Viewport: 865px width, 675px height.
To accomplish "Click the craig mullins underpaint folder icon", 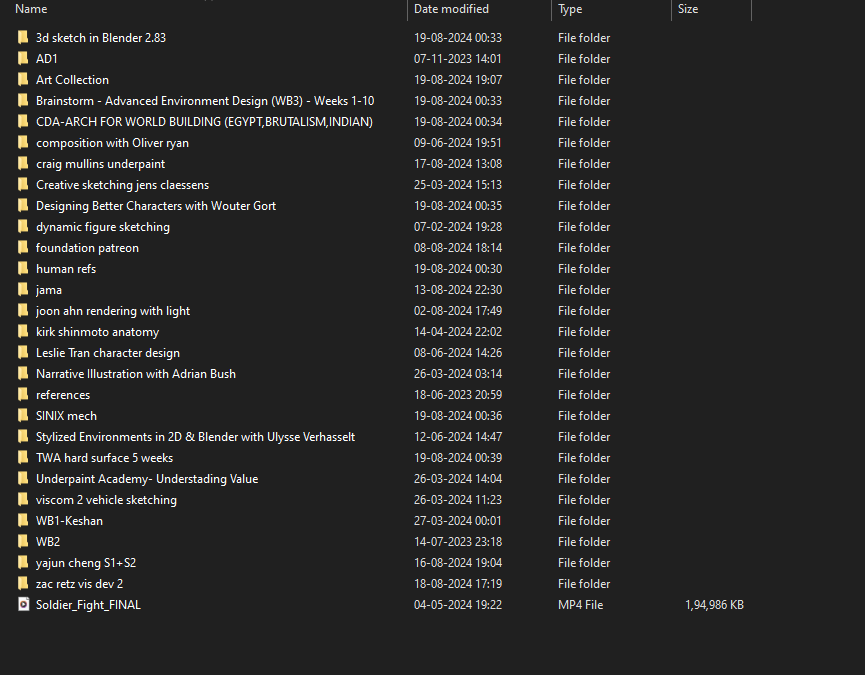I will 23,164.
